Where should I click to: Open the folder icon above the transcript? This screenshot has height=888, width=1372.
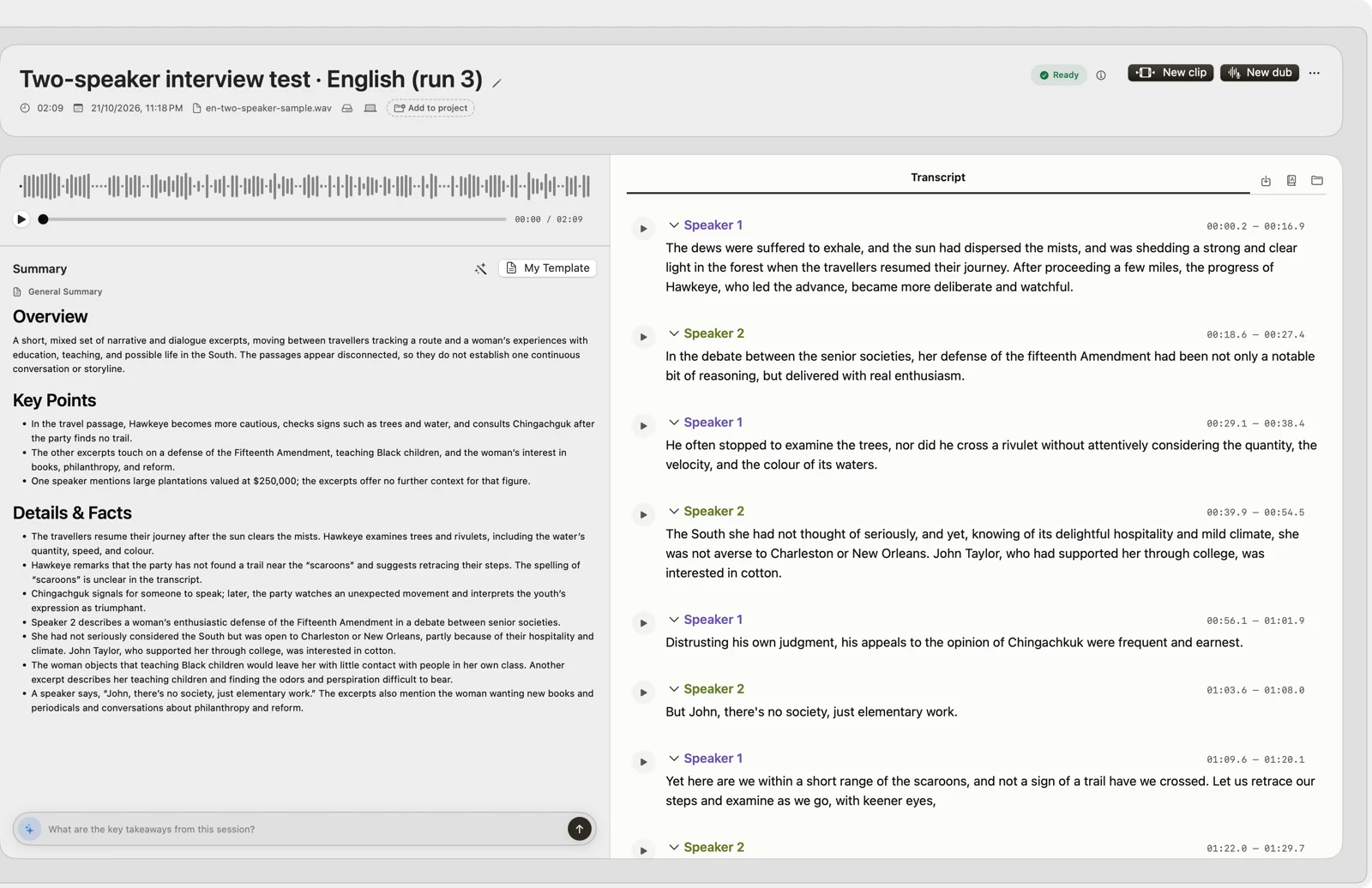[1317, 181]
